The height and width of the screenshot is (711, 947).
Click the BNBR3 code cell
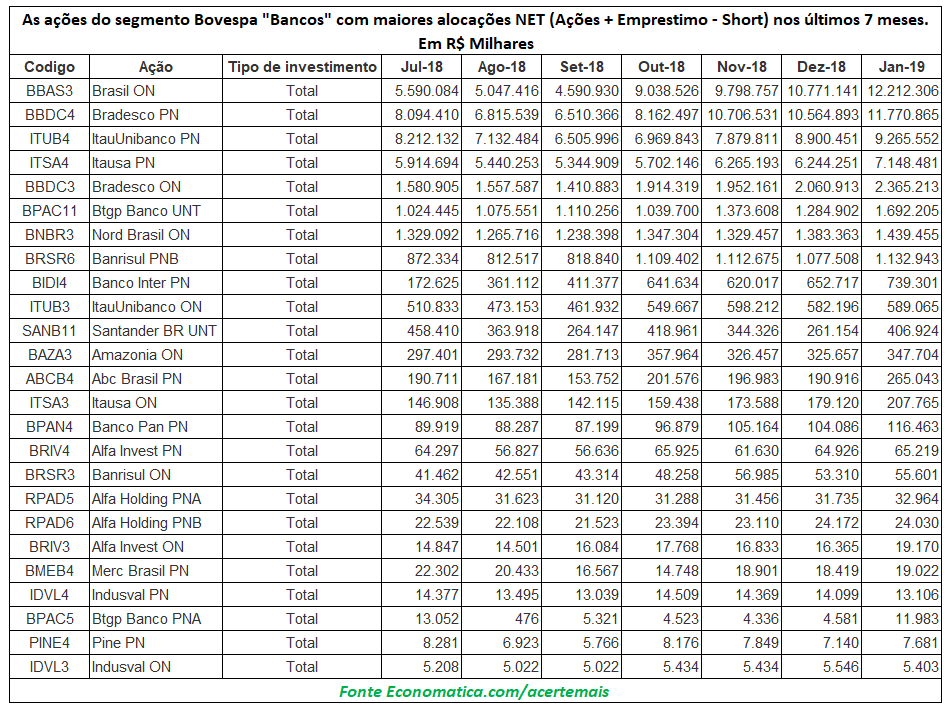50,235
